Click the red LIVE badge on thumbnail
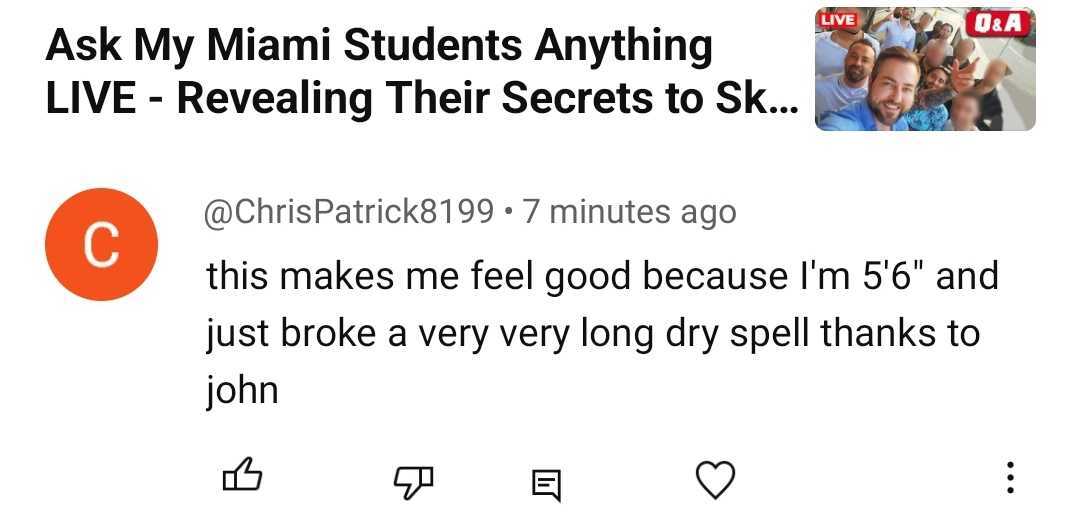The image size is (1080, 520). click(838, 20)
